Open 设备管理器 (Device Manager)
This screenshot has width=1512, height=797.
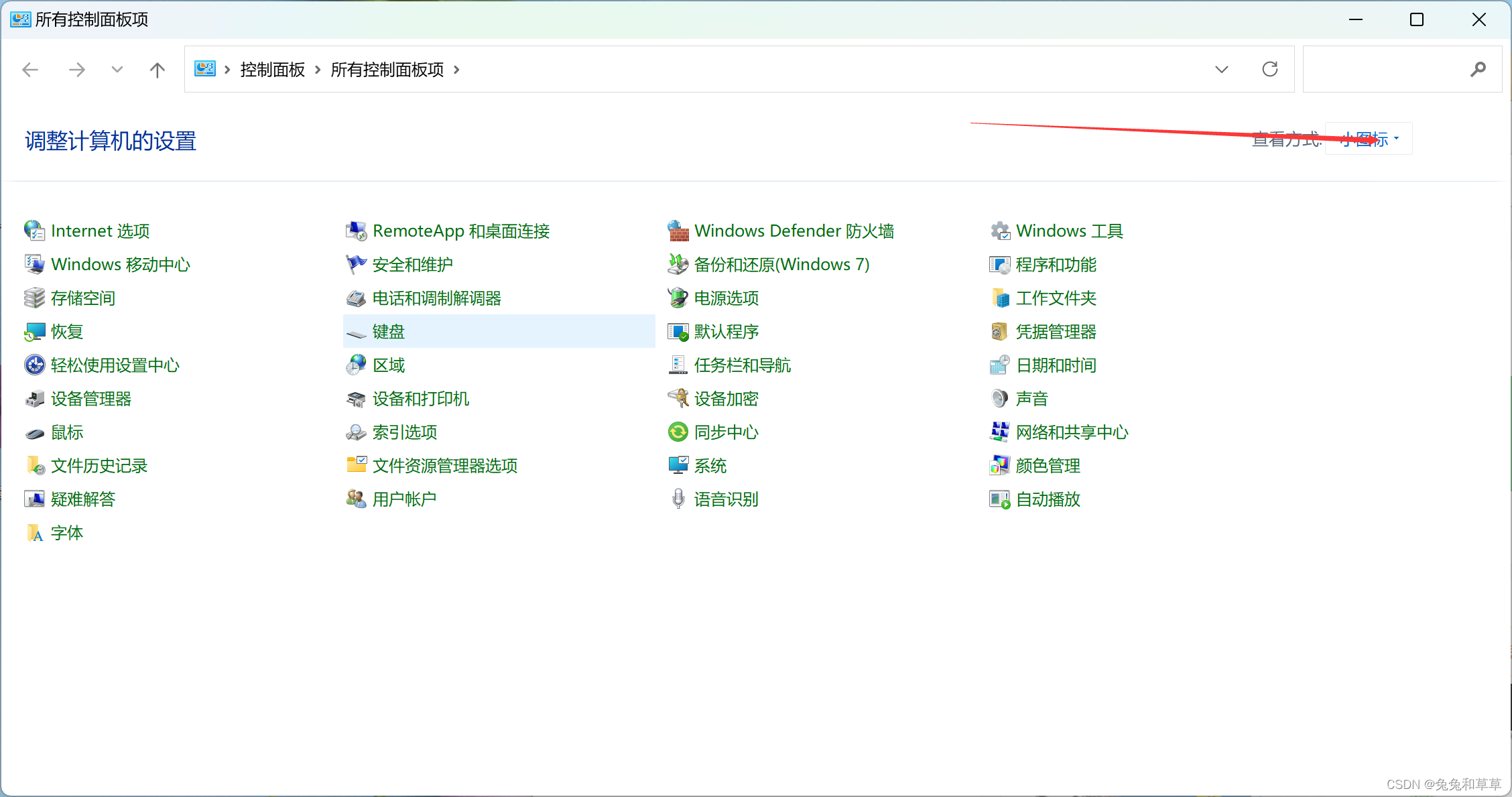coord(91,398)
